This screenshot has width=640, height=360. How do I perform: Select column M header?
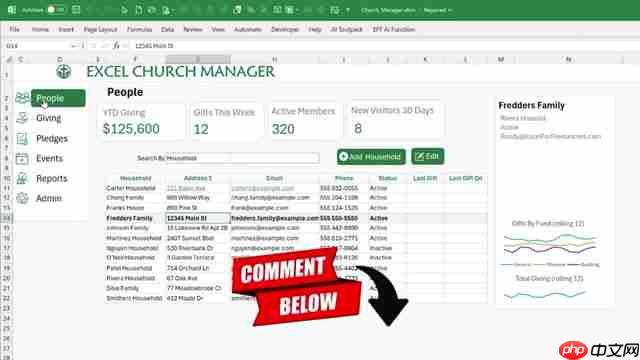pyautogui.click(x=500, y=60)
